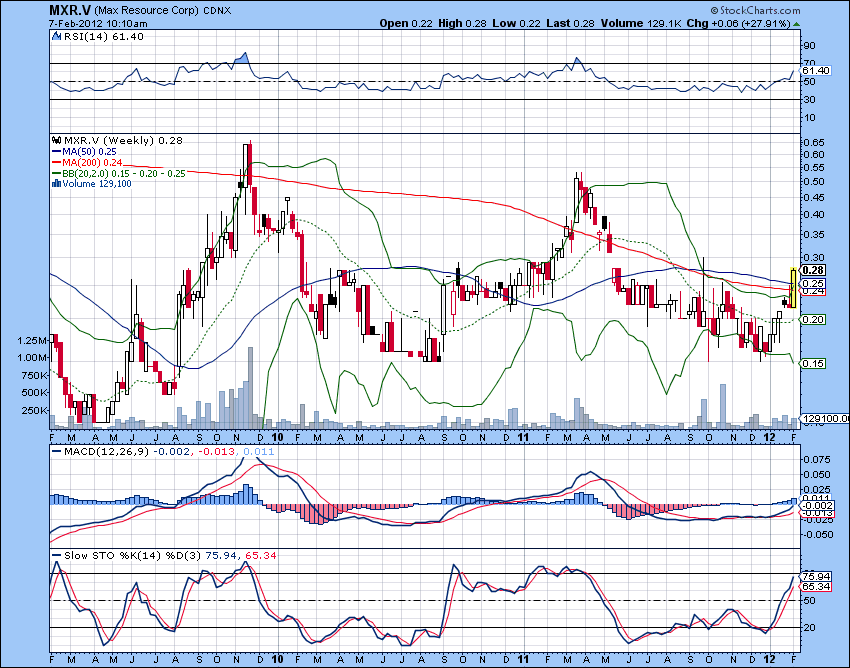Click the 129100.00 volume tag
Image resolution: width=850 pixels, height=668 pixels.
[x=825, y=419]
